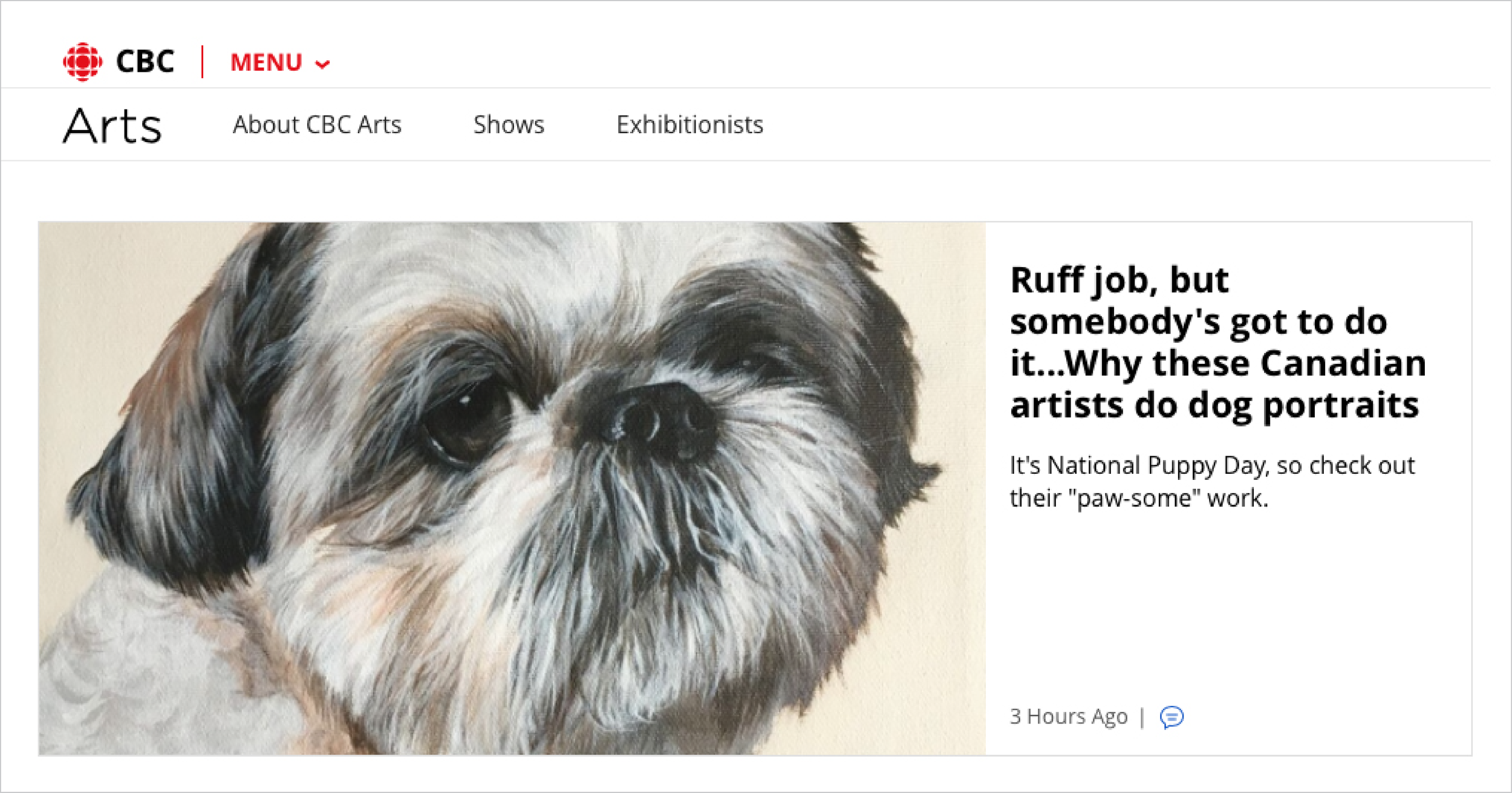
Task: Open the dog portrait painting image
Action: [512, 488]
